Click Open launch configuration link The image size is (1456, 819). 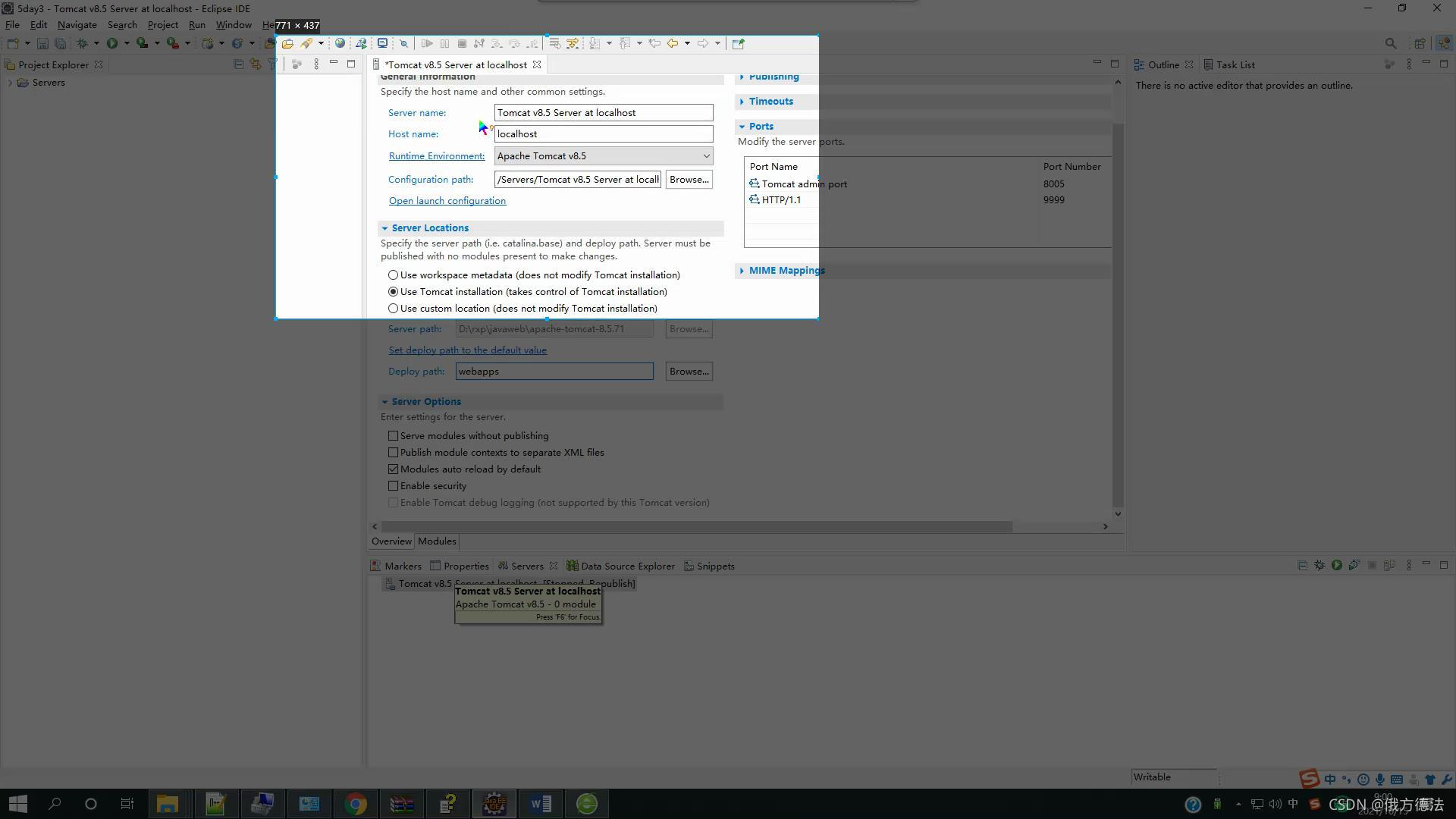pyautogui.click(x=447, y=200)
